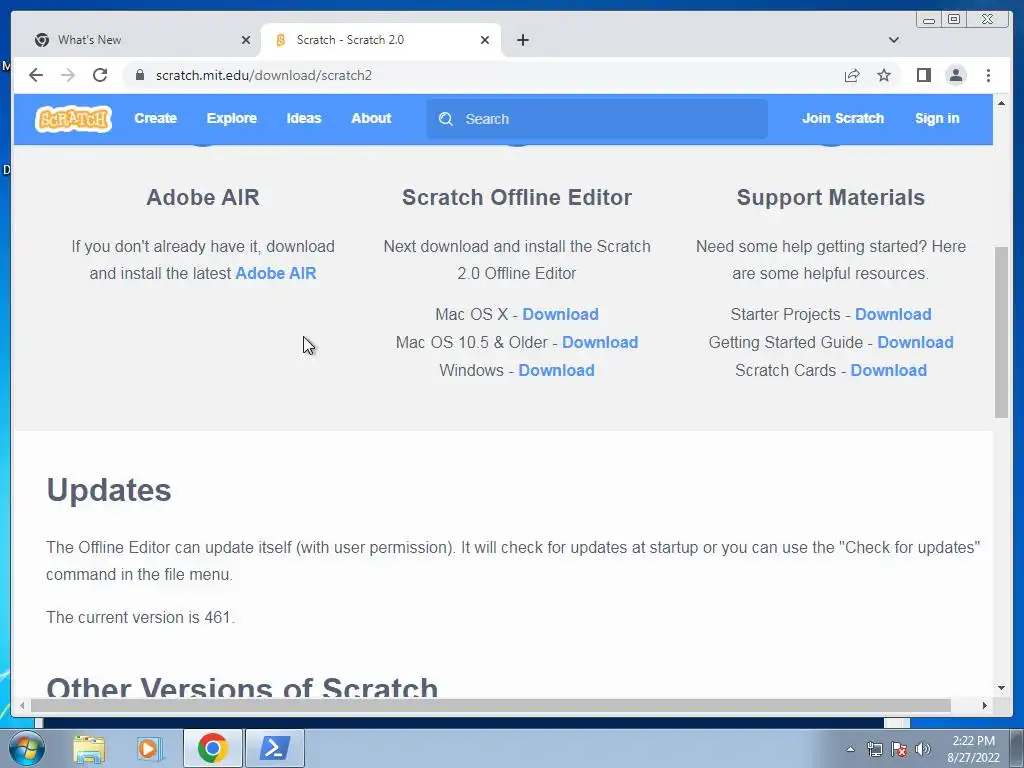This screenshot has width=1024, height=768.
Task: Download the Starter Projects
Action: tap(893, 314)
